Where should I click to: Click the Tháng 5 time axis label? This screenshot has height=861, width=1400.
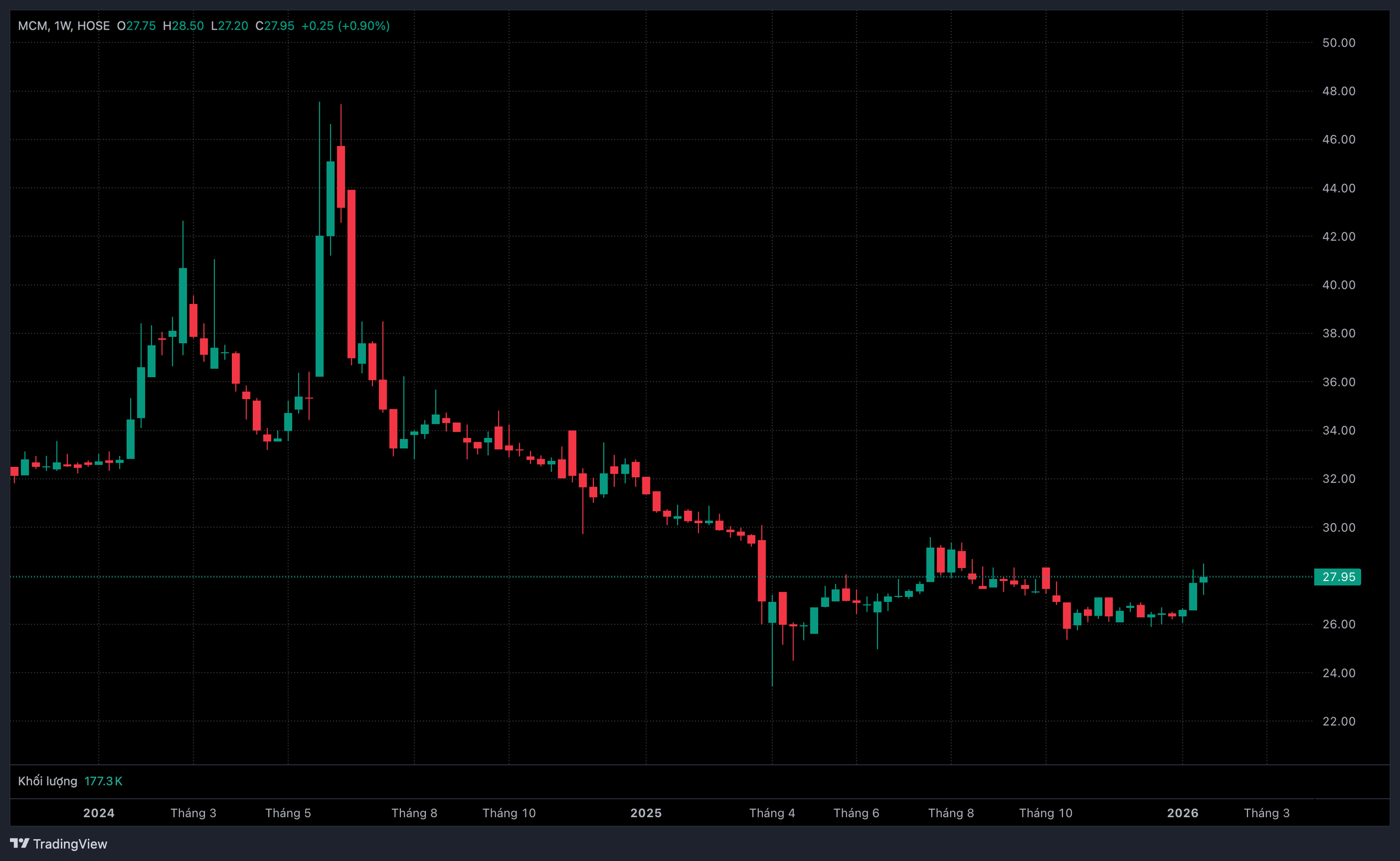(288, 812)
